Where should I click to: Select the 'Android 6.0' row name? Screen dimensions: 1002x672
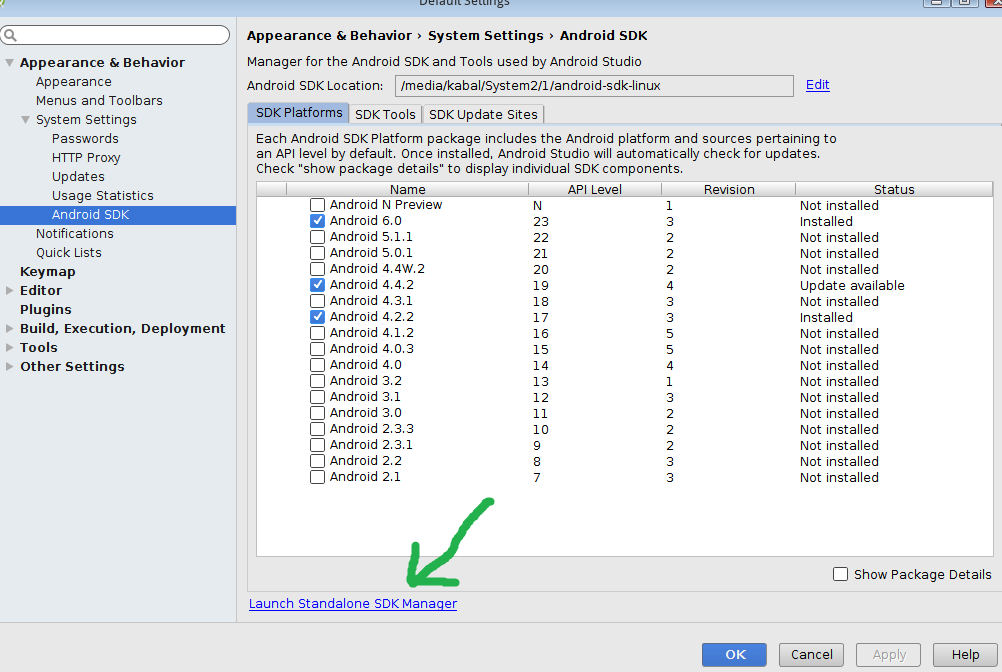tap(366, 221)
